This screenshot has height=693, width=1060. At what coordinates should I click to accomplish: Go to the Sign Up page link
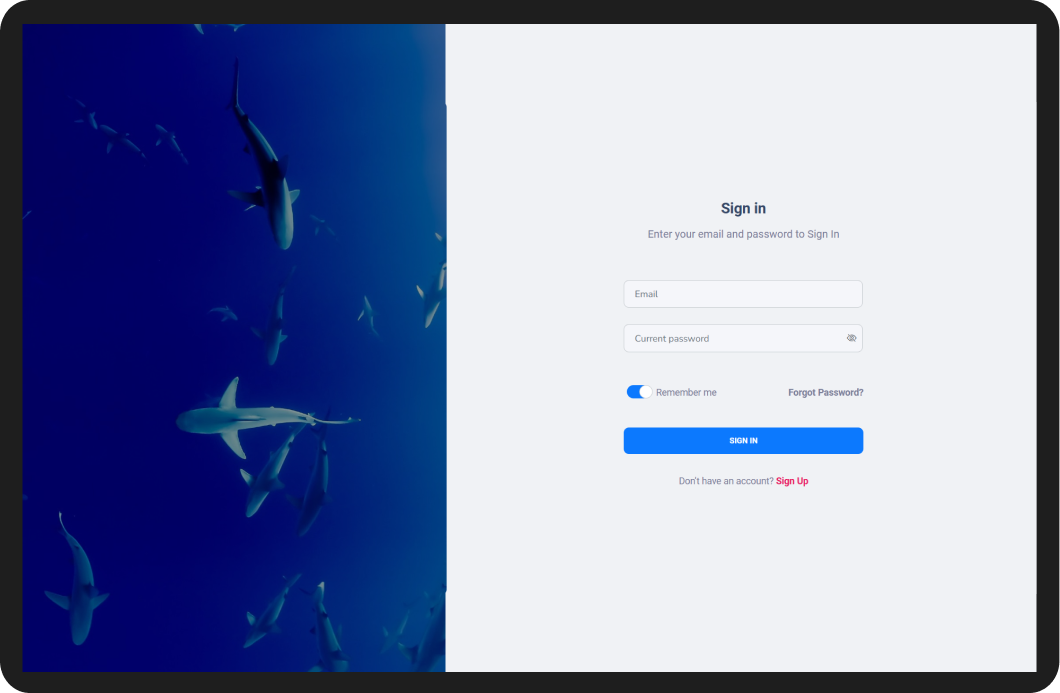tap(792, 481)
